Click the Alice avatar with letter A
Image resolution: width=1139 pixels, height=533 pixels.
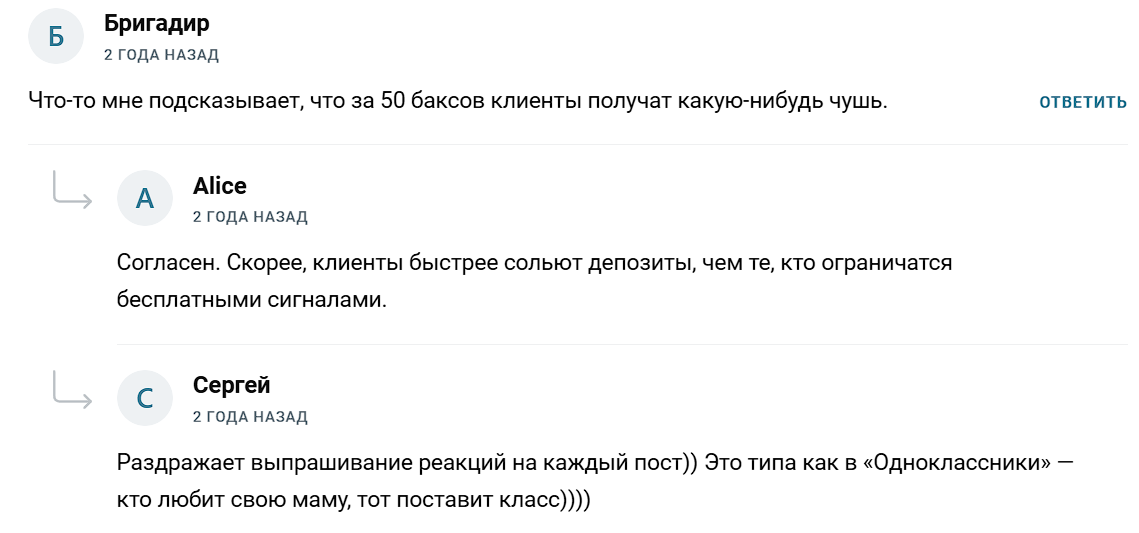point(145,198)
